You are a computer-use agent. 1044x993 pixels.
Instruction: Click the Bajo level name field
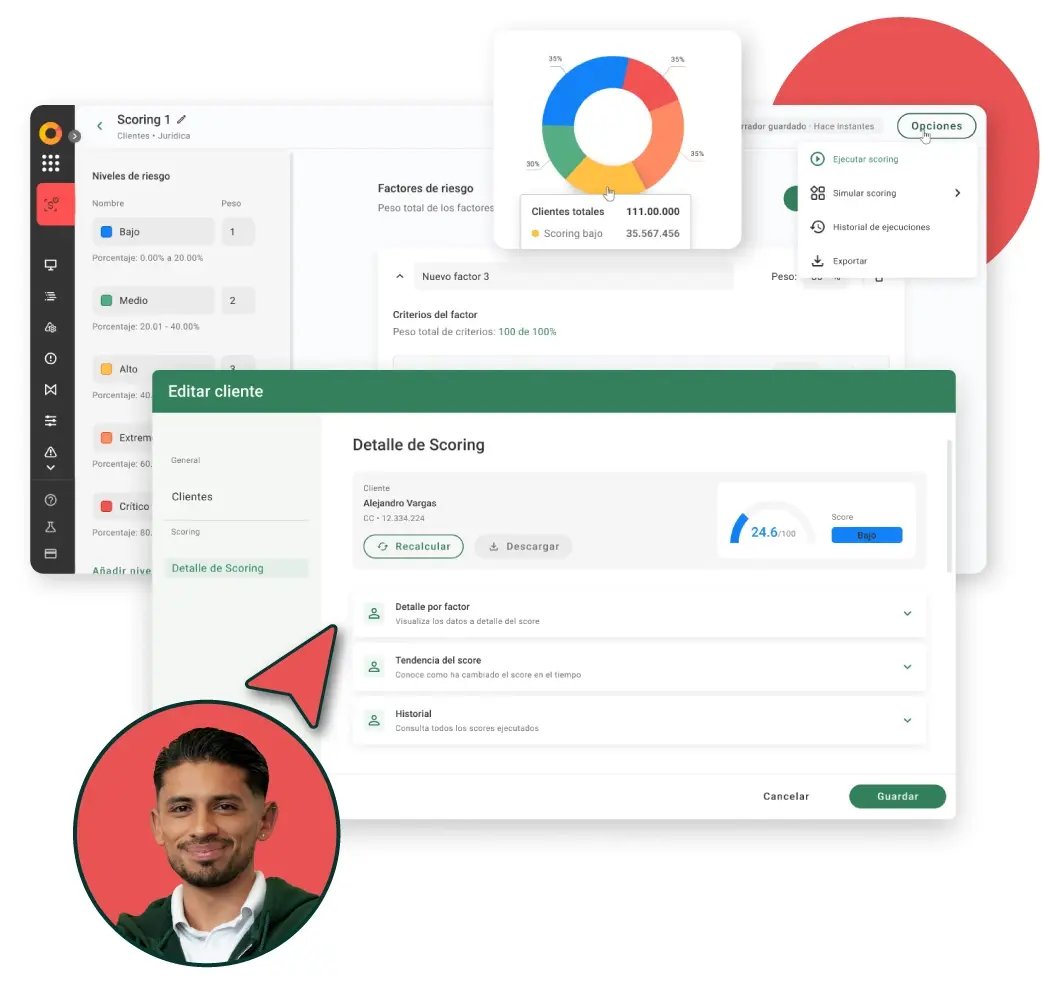(x=154, y=232)
